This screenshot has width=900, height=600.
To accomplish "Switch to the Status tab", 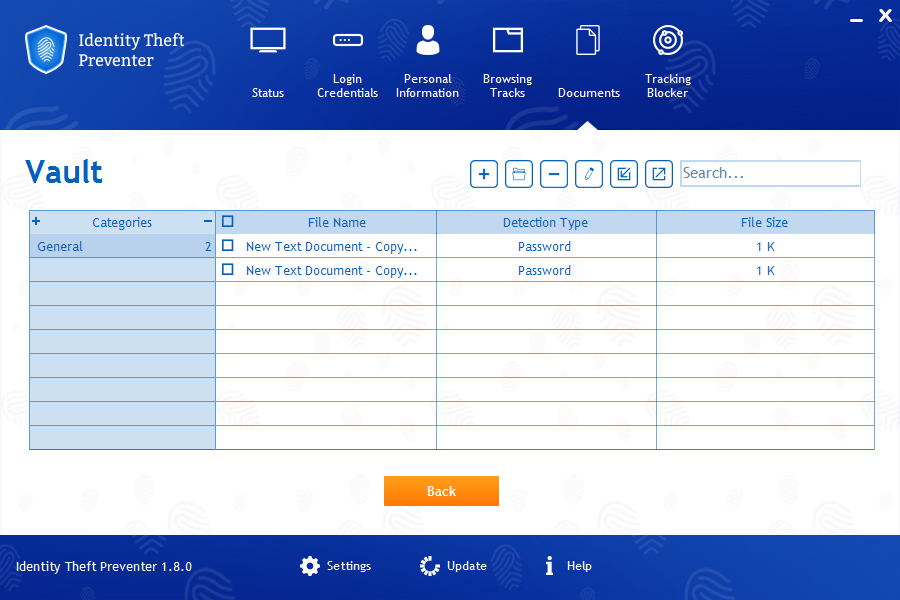I will [x=267, y=60].
